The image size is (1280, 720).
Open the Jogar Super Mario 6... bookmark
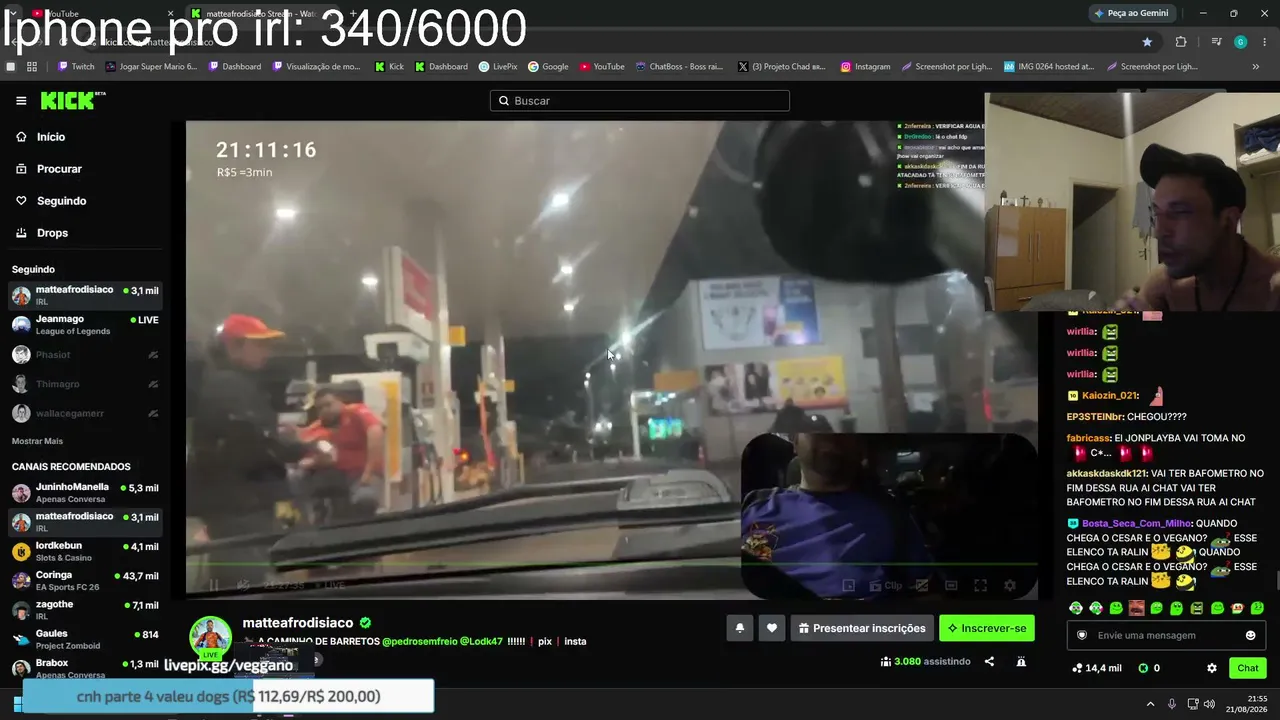[x=151, y=67]
